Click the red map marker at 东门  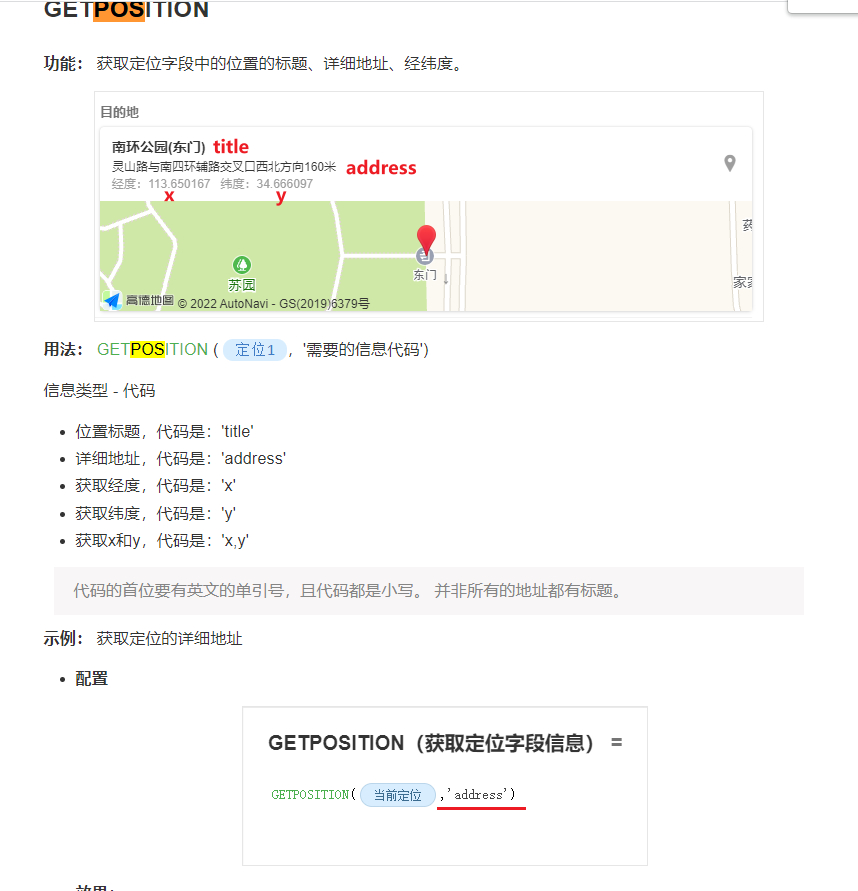tap(426, 239)
